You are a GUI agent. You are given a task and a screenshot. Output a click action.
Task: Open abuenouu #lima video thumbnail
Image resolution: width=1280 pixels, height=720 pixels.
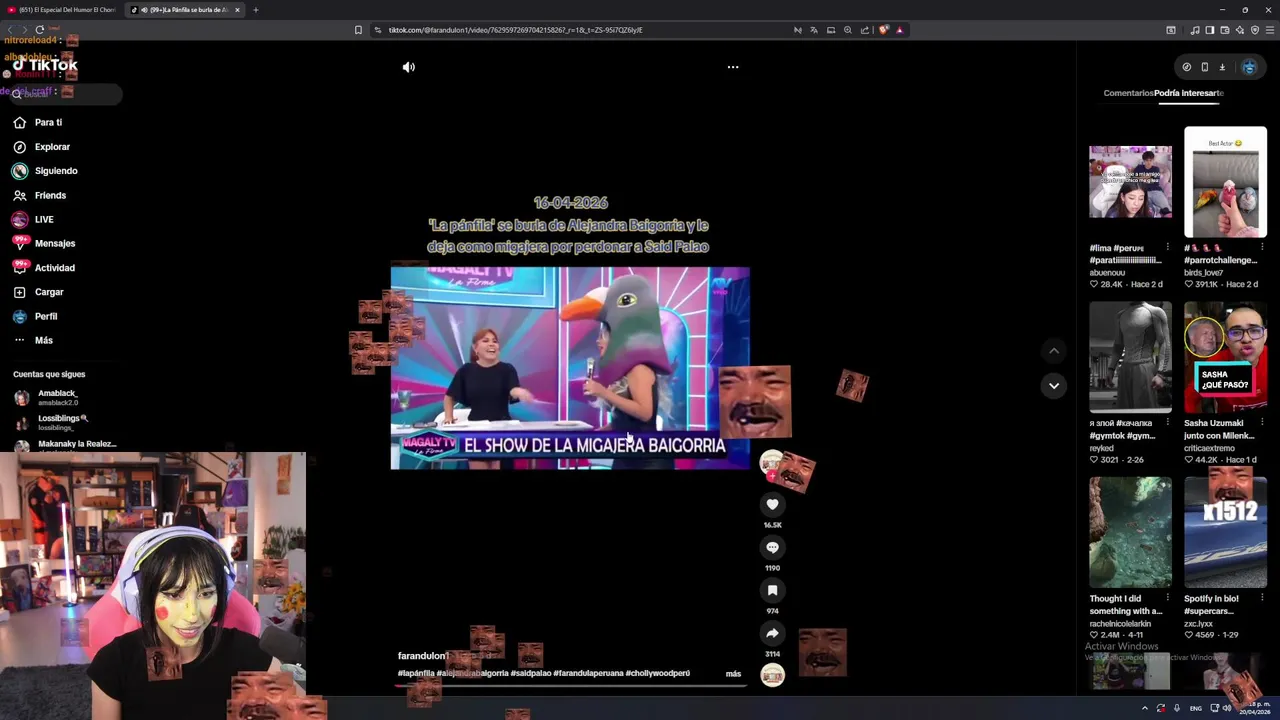(x=1130, y=182)
